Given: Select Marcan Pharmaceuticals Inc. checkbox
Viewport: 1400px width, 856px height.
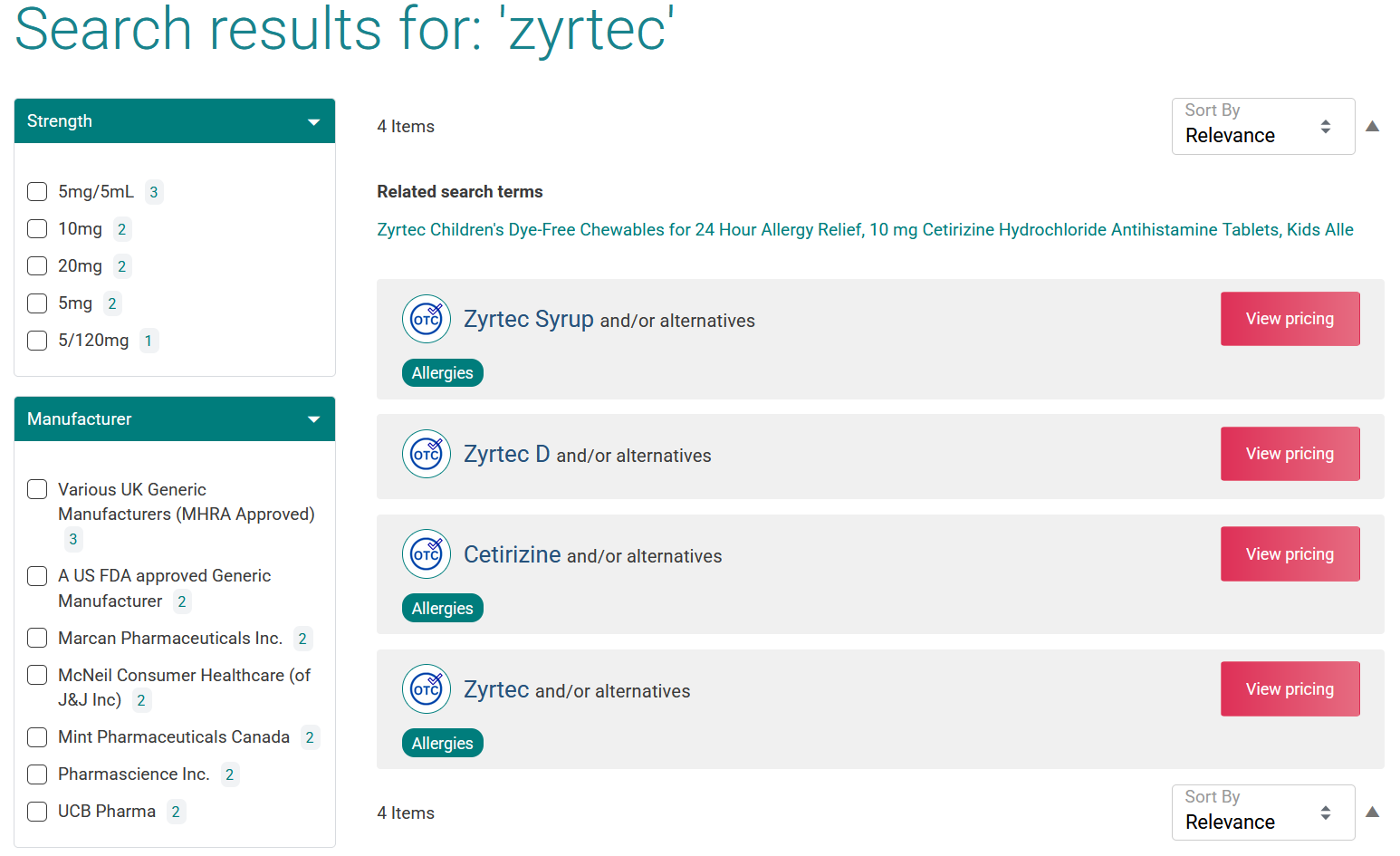Looking at the screenshot, I should [x=37, y=639].
